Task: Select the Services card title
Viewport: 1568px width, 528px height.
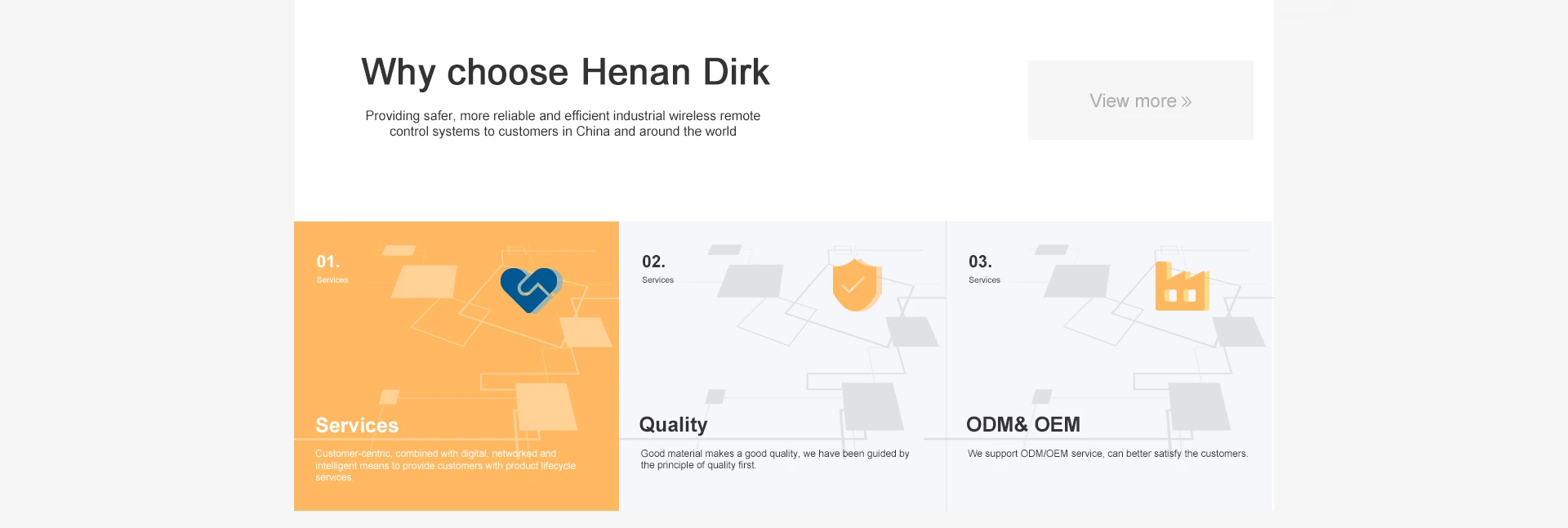Action: 357,425
